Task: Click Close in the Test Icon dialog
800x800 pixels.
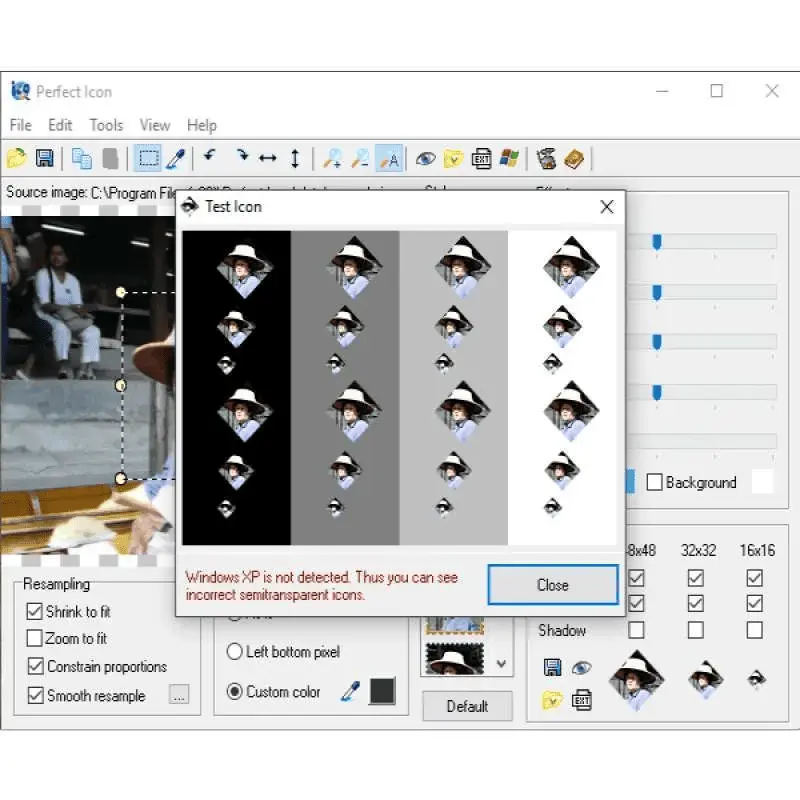Action: point(553,585)
